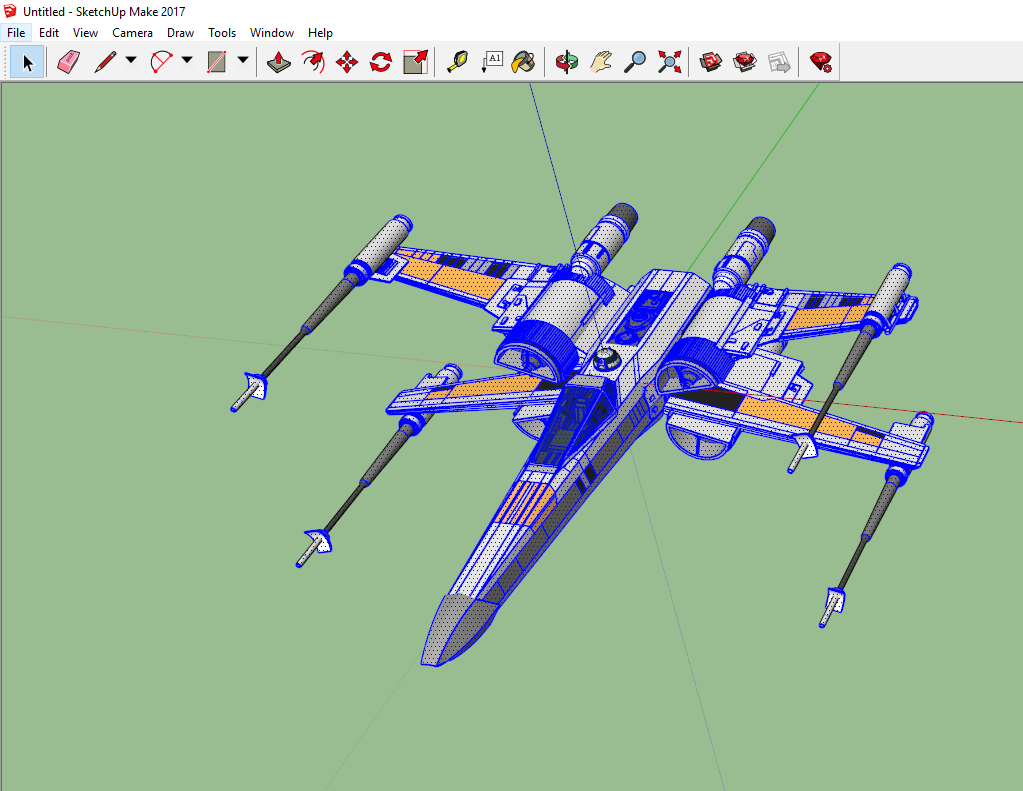Select the Orbit tool
Viewport: 1023px width, 791px height.
[x=567, y=62]
